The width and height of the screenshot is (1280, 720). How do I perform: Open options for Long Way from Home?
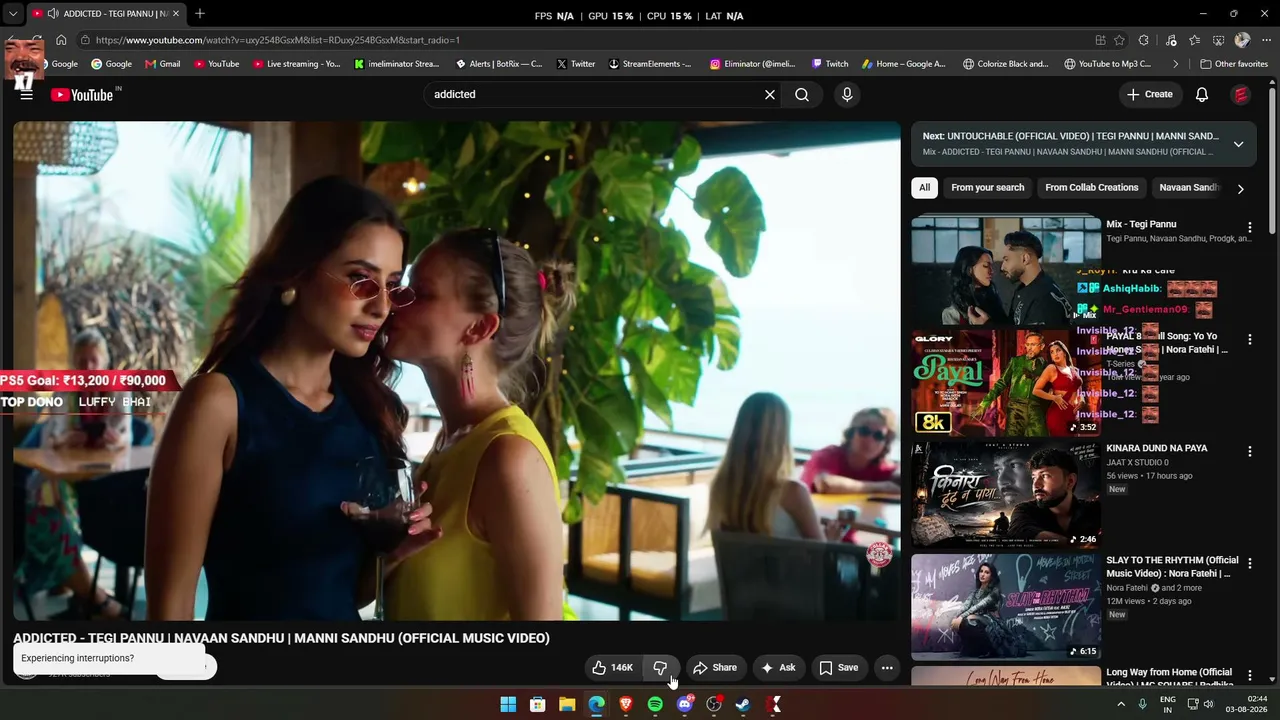click(x=1249, y=676)
